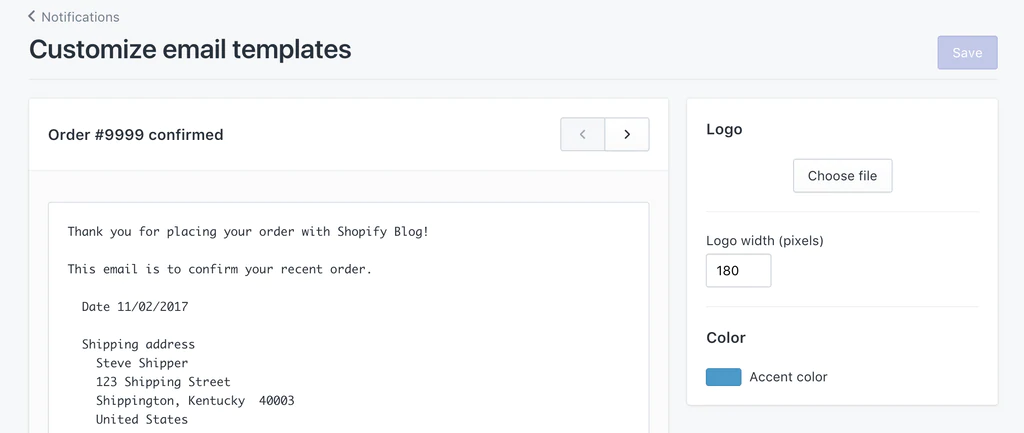Click the Shipping address line in preview
Screen dimensions: 1024x433
[x=138, y=344]
